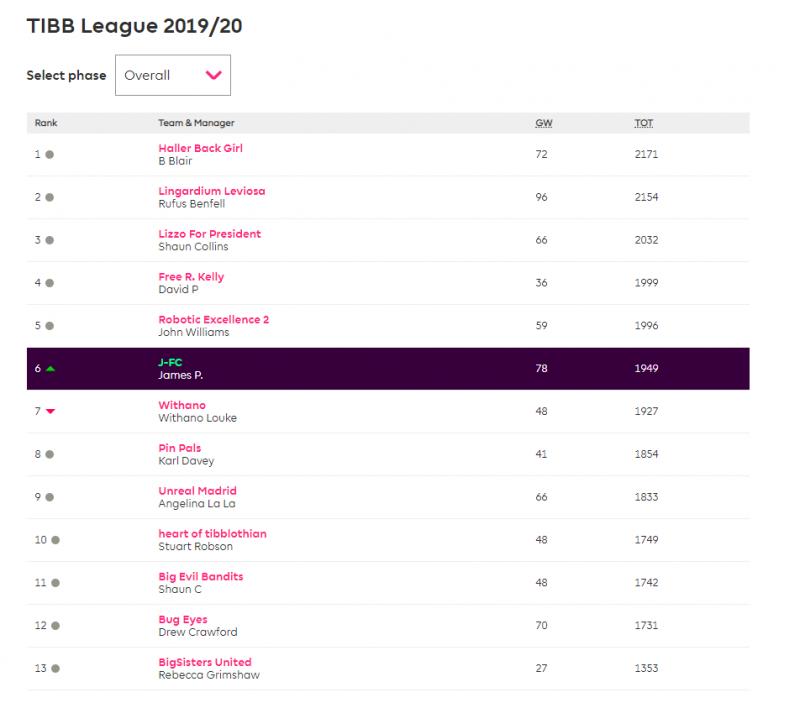Click the red down arrow in rank 7
This screenshot has height=703, width=800.
pos(50,411)
